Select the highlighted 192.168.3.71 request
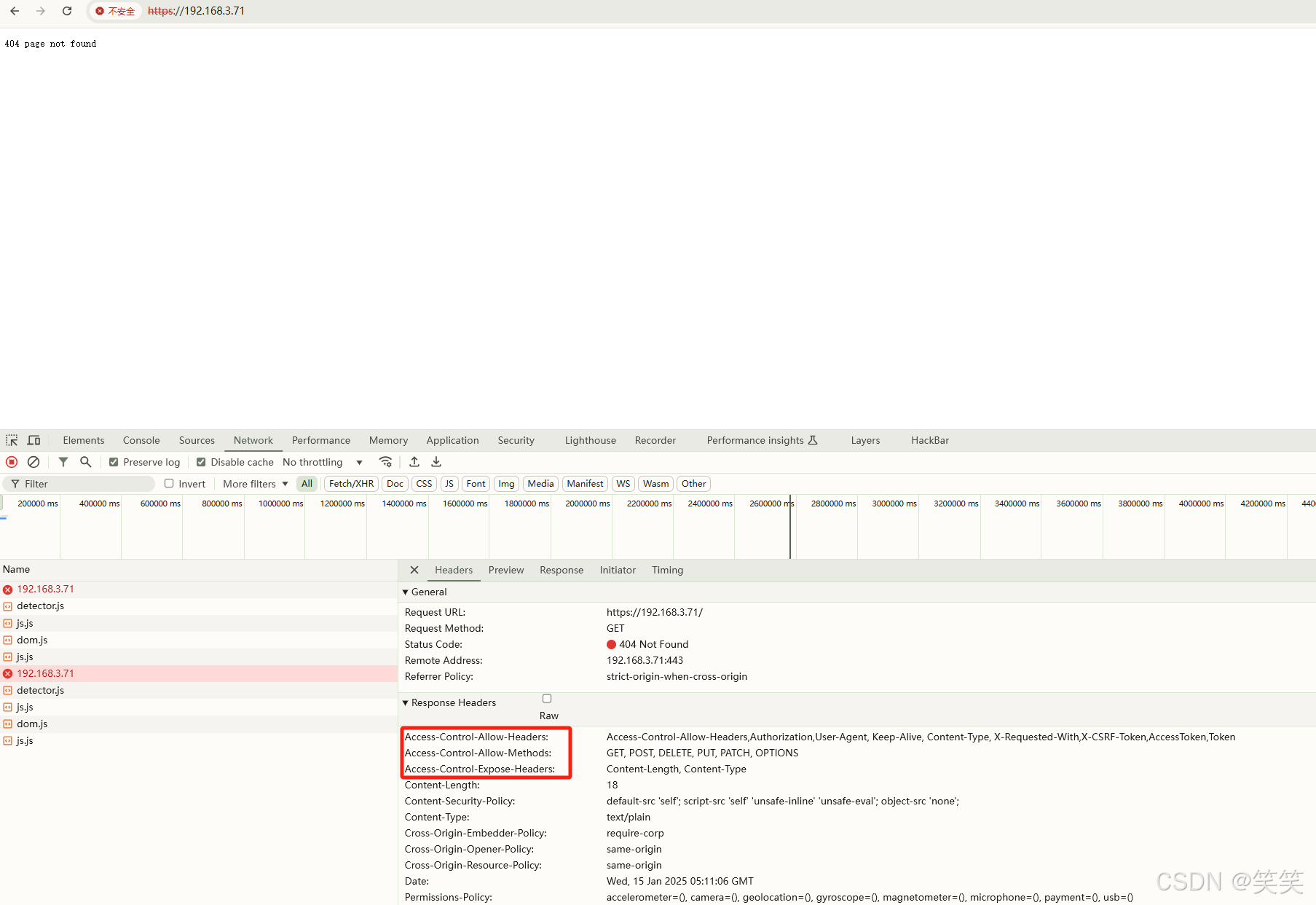The height and width of the screenshot is (905, 1316). coord(198,674)
